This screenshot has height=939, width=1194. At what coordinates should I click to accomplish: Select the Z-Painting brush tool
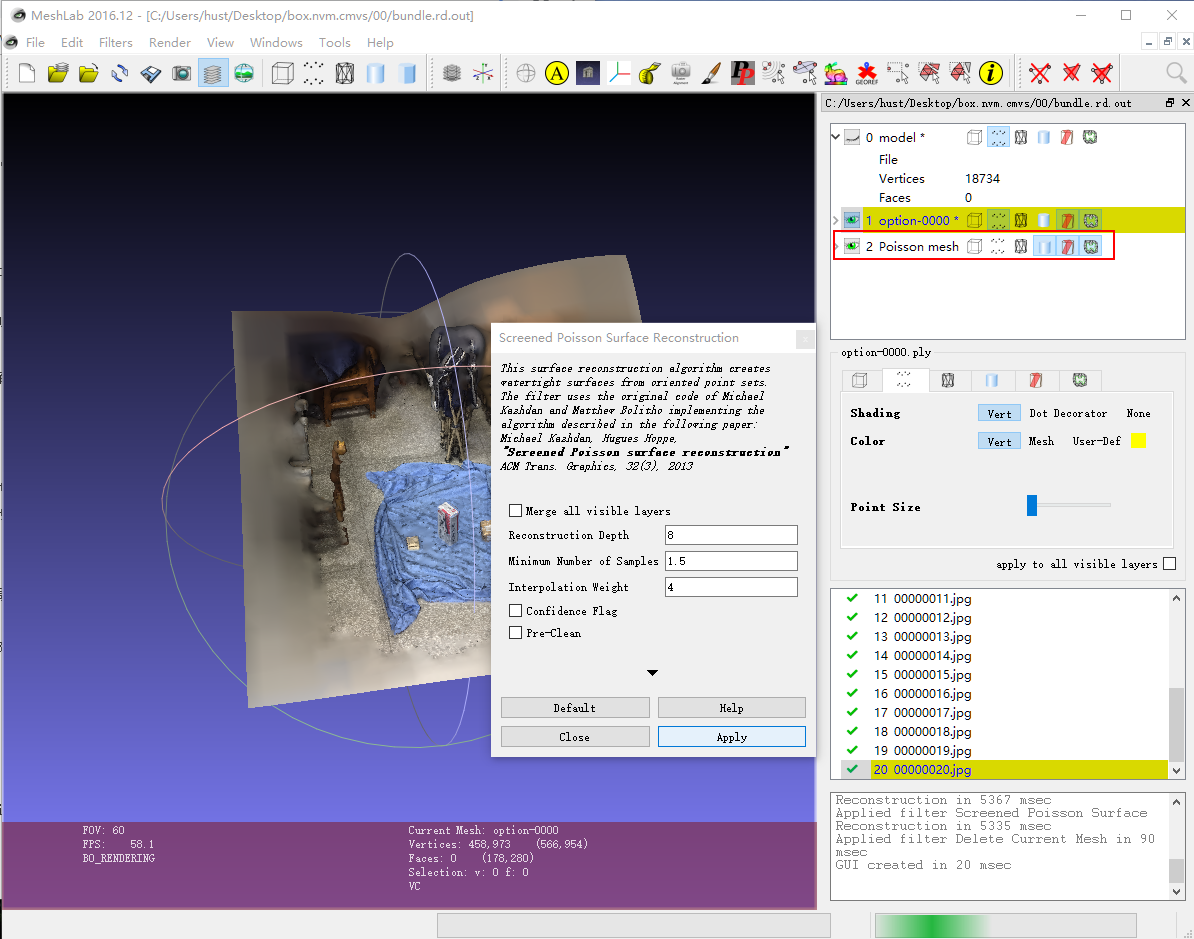coord(712,73)
